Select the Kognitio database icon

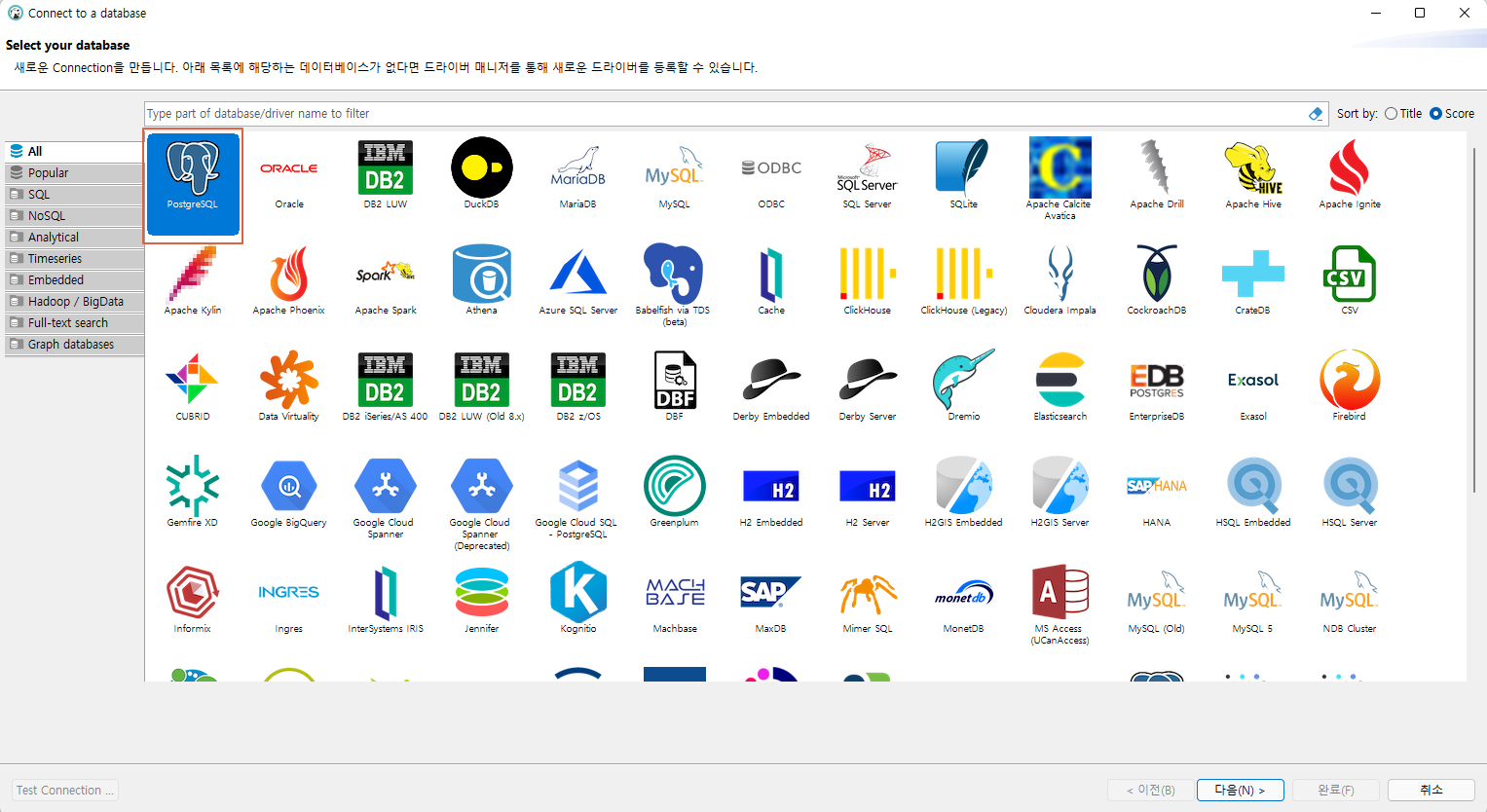pyautogui.click(x=578, y=600)
